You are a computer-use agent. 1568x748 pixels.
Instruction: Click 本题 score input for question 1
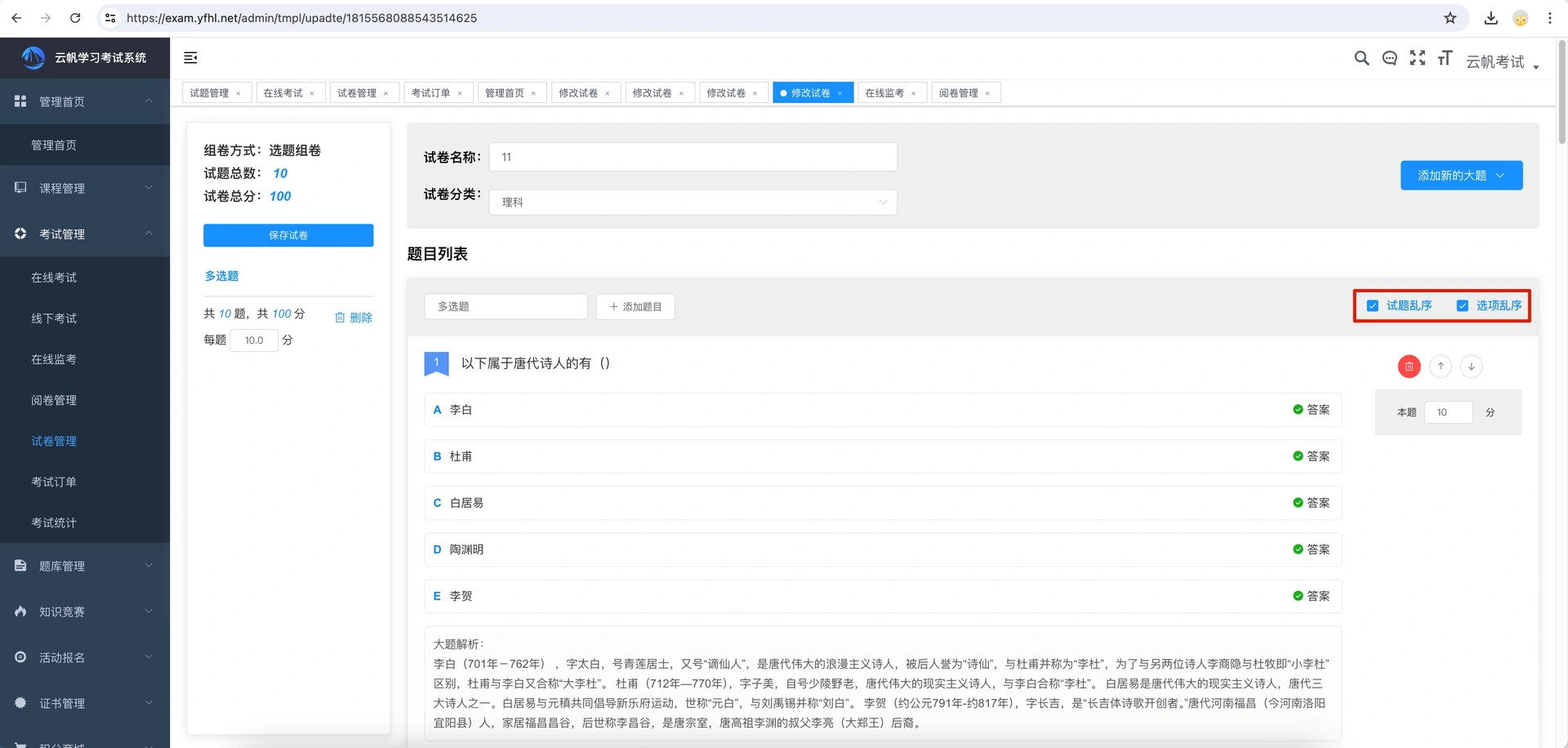tap(1448, 412)
